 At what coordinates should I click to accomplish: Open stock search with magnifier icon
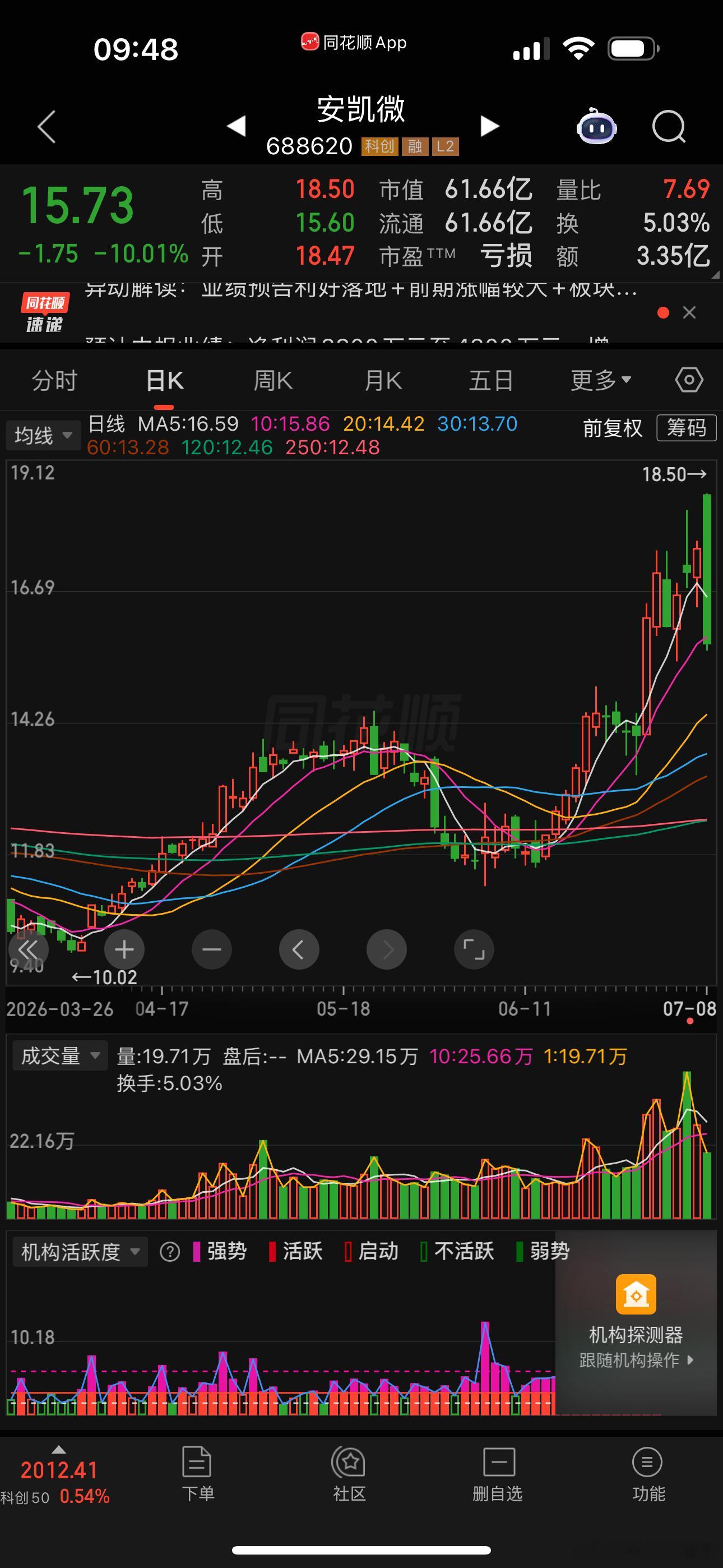pos(669,126)
